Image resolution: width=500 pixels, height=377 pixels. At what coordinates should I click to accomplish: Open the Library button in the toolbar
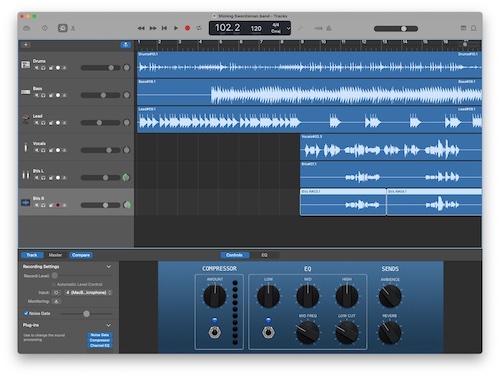click(x=27, y=28)
